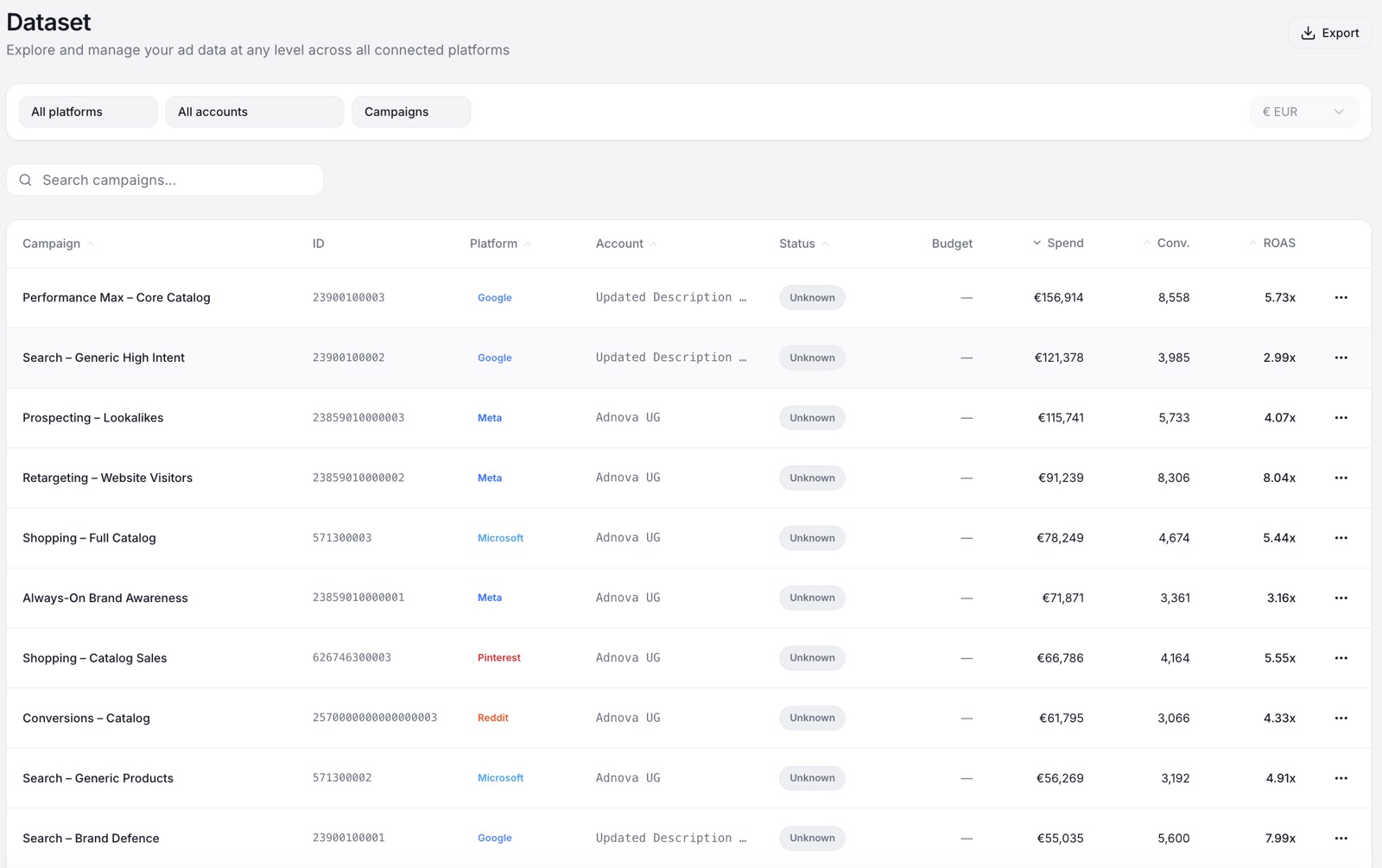Click Unknown status of Retargeting – Website Visitors

pos(812,478)
